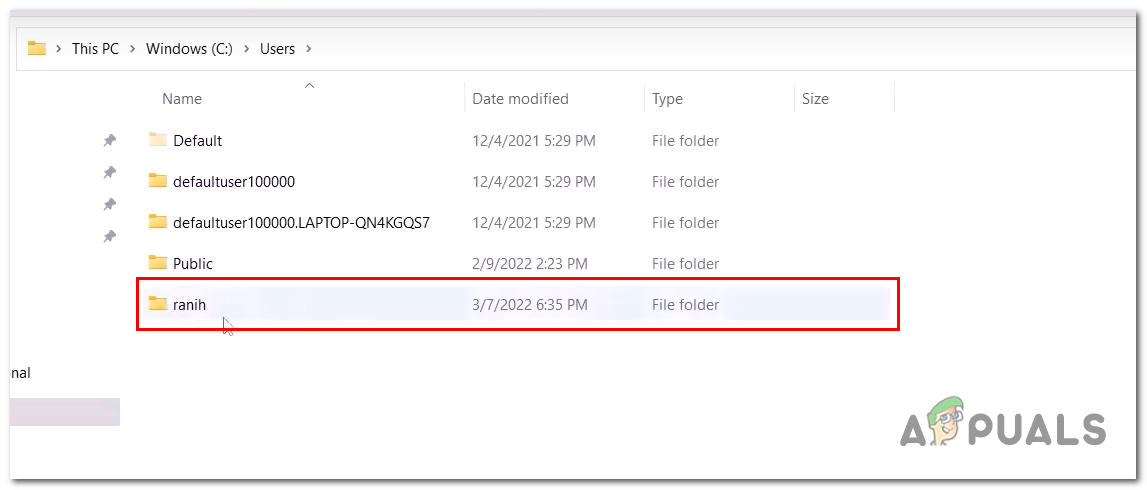1147x490 pixels.
Task: Click Public folder icon
Action: 158,262
